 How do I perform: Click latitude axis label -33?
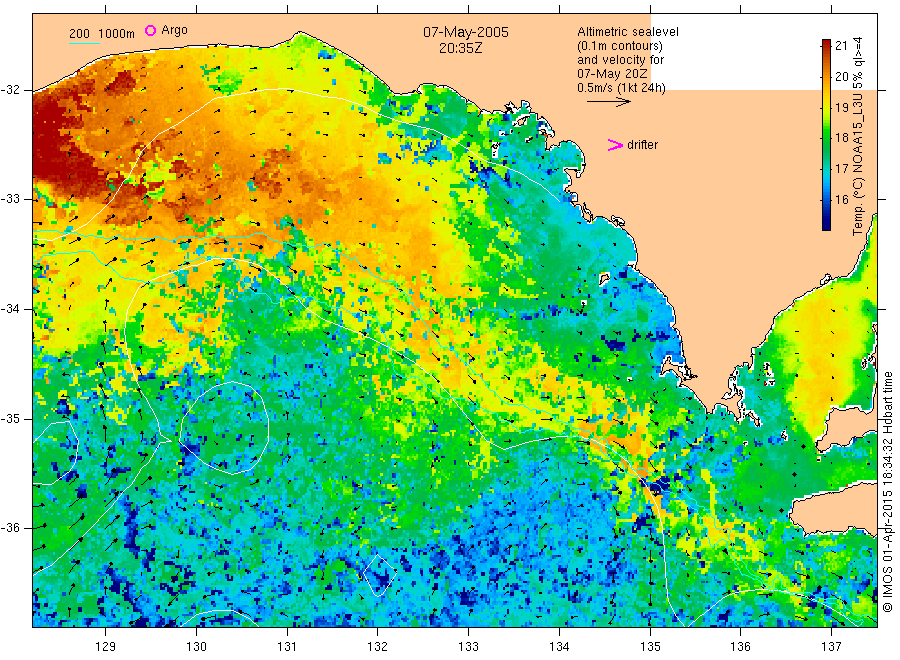tap(11, 199)
